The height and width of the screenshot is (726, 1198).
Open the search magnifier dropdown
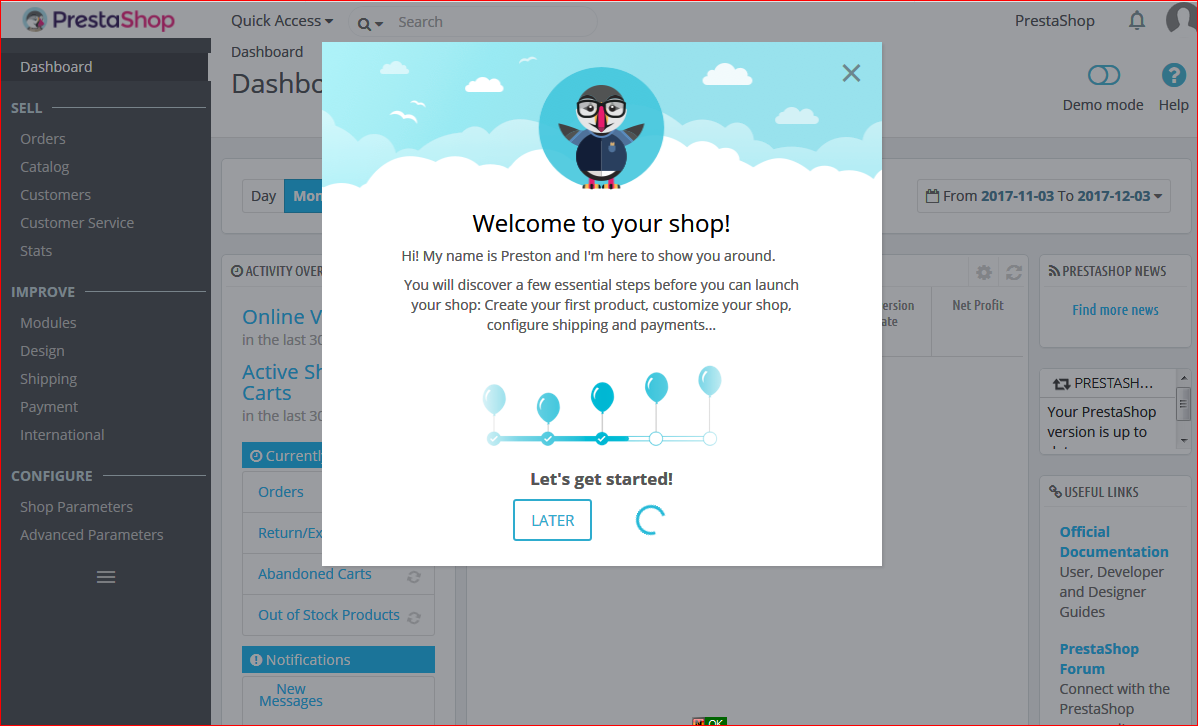pos(370,24)
